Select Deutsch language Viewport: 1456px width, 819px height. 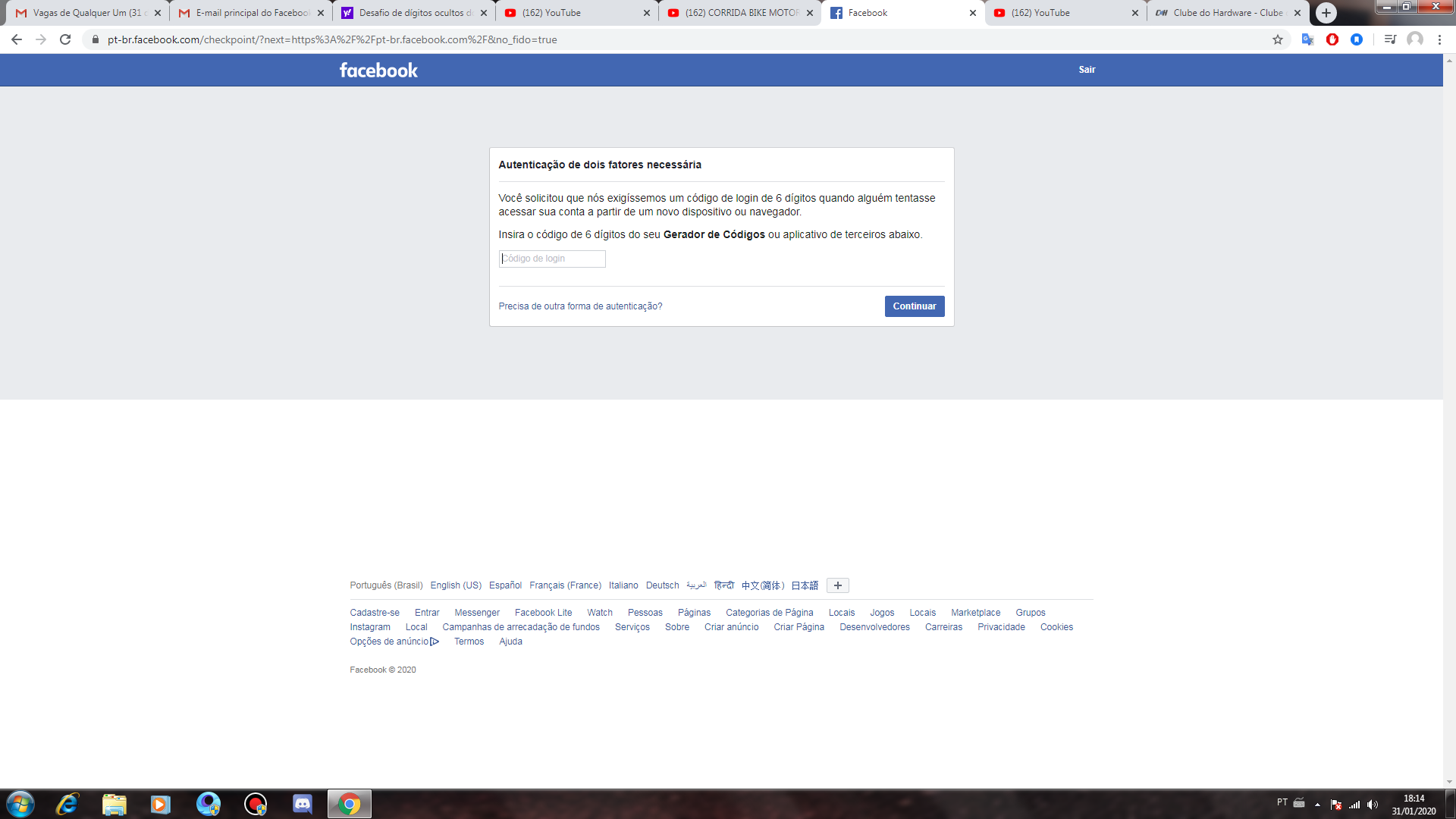[662, 585]
